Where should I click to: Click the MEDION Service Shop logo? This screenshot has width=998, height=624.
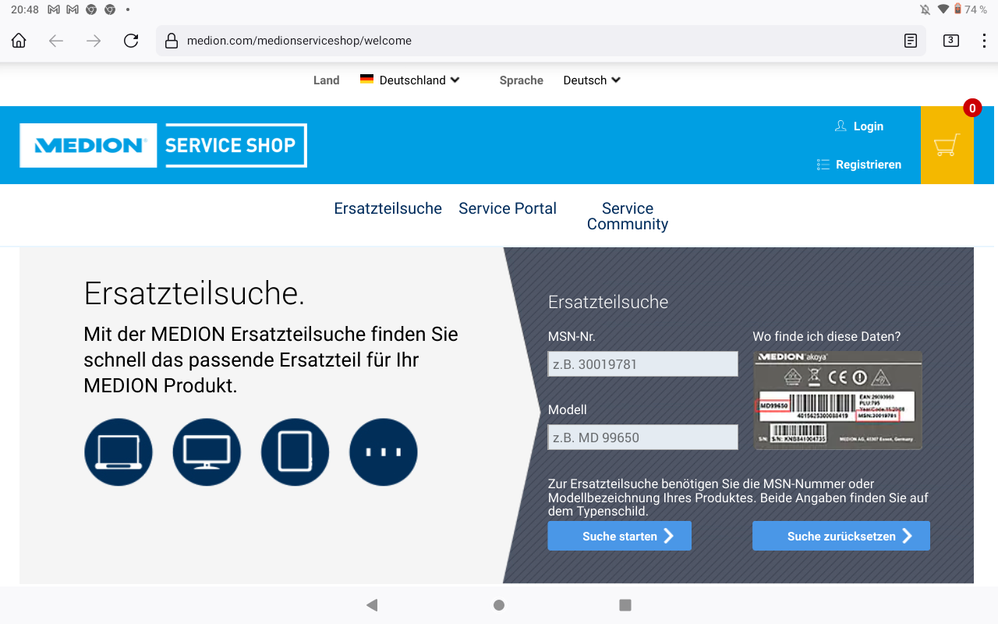(x=163, y=145)
